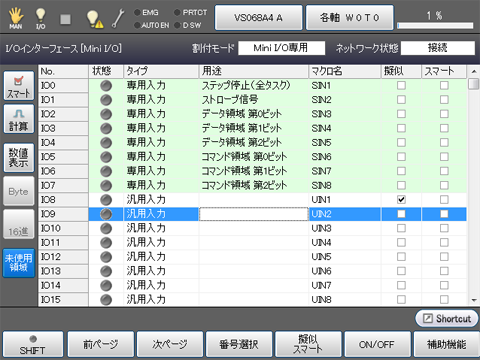Check the スマート checkbox for IO9
The image size is (480, 360).
(x=444, y=214)
